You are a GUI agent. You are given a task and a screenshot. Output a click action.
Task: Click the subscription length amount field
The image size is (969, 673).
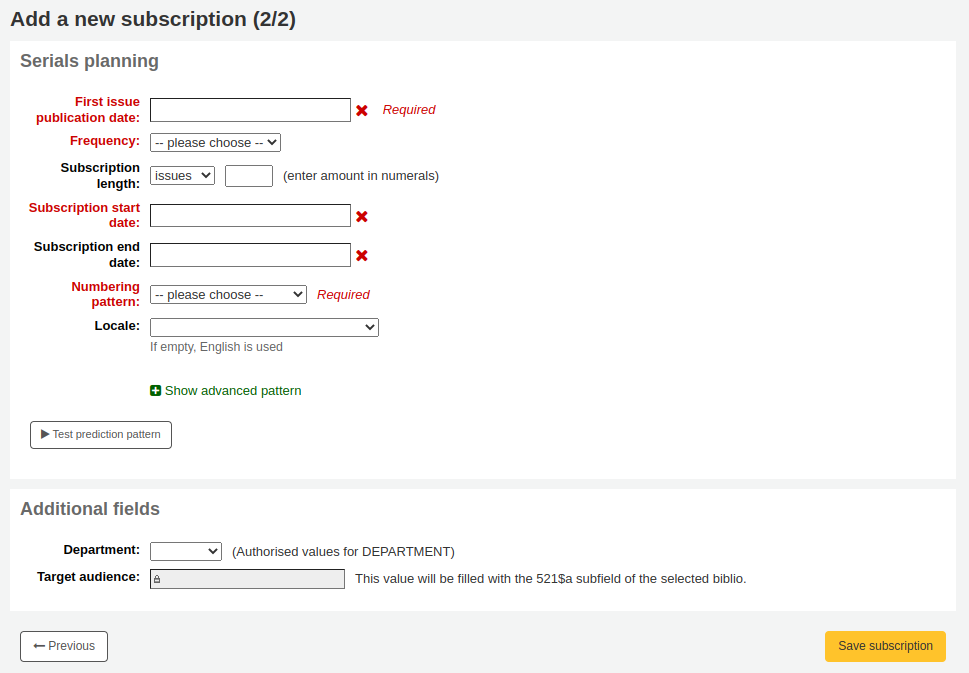tap(248, 176)
